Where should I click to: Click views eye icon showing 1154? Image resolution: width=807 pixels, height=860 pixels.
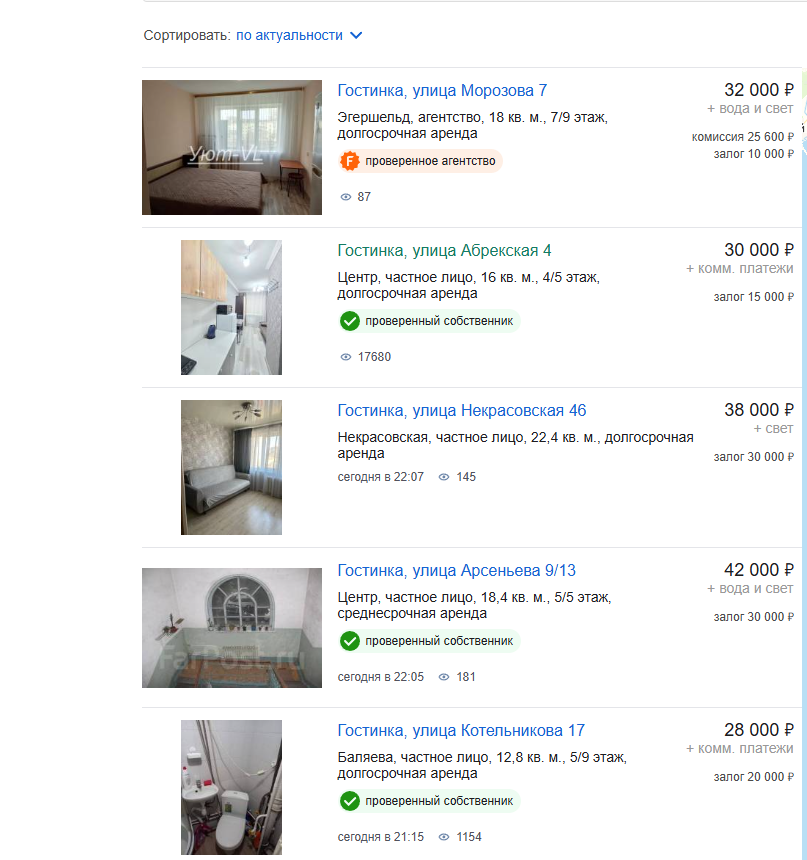tap(444, 838)
